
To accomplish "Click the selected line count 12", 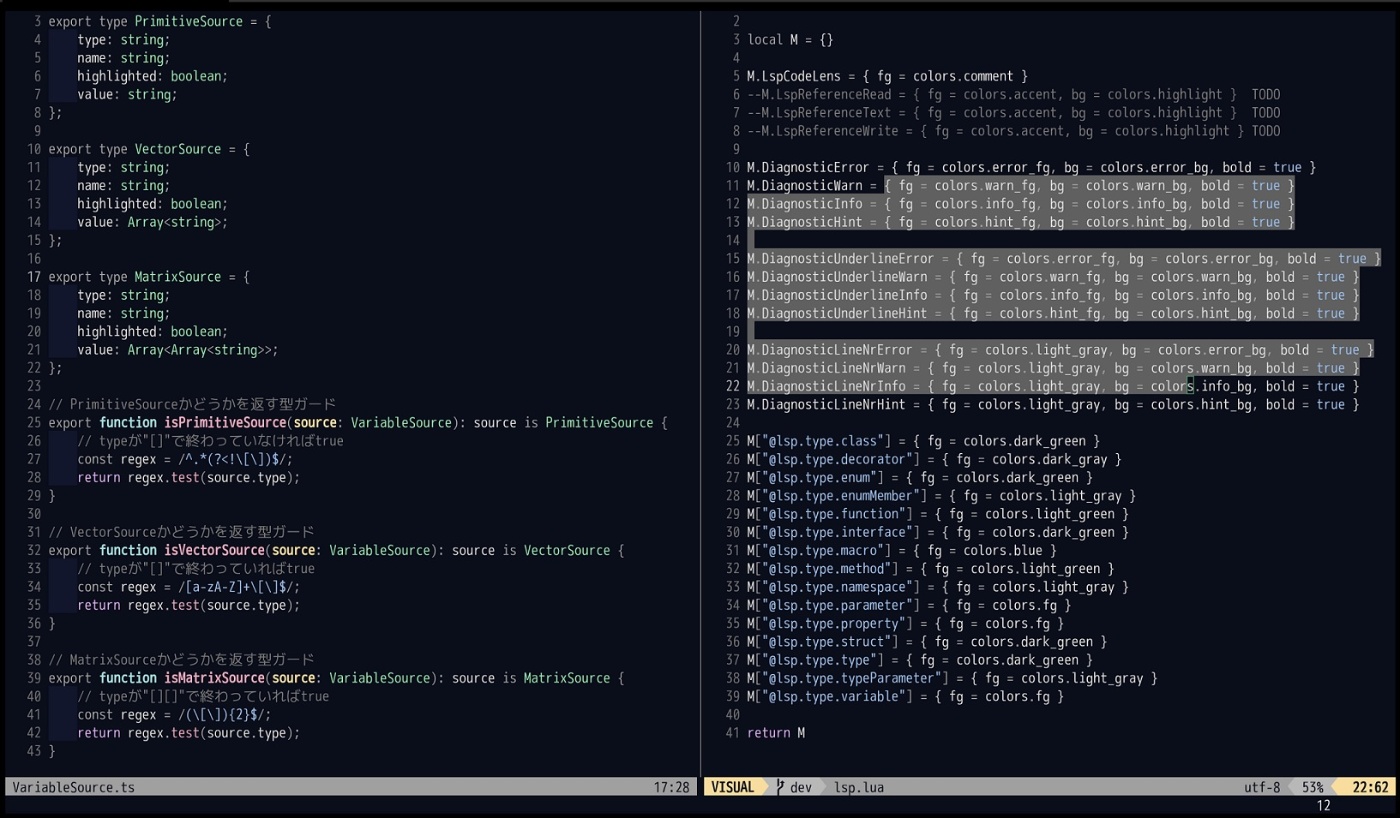I will pyautogui.click(x=1323, y=806).
